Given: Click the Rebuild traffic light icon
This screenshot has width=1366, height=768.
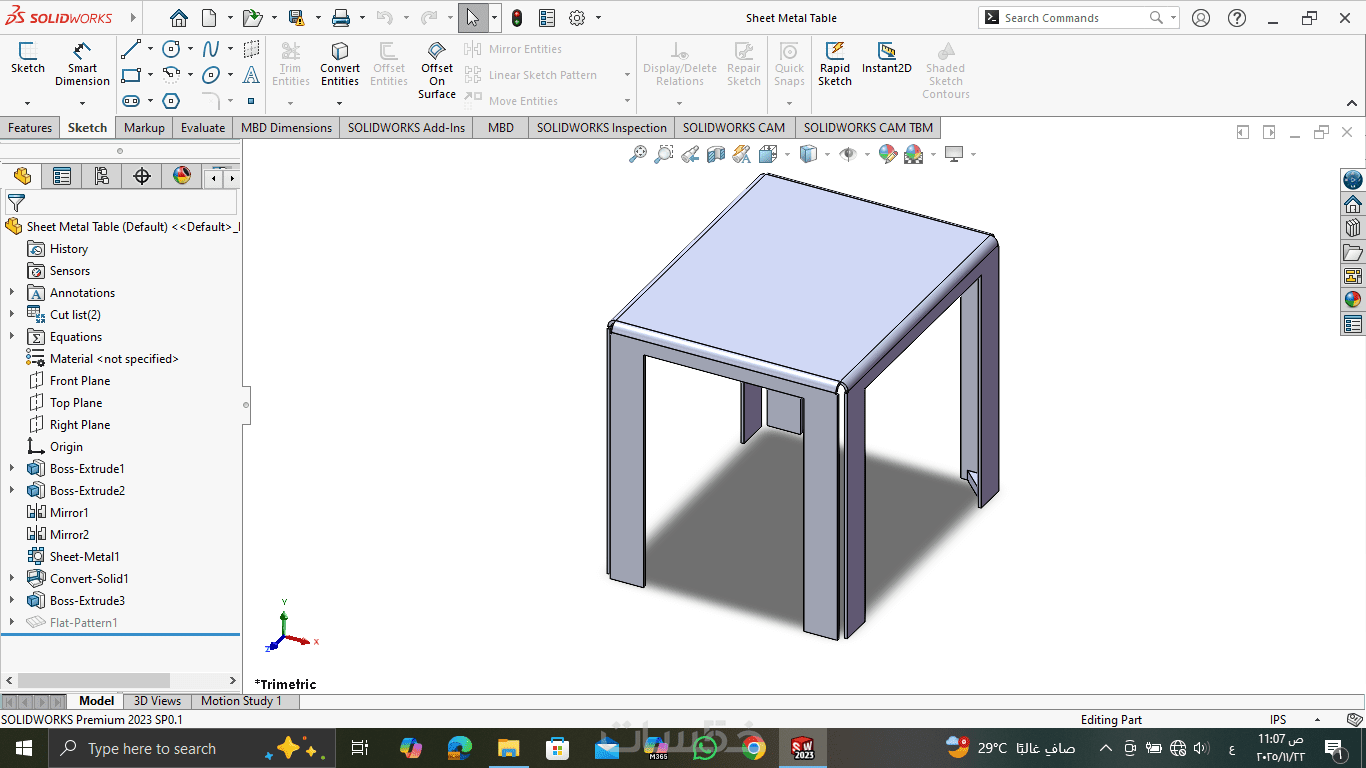Looking at the screenshot, I should (517, 18).
